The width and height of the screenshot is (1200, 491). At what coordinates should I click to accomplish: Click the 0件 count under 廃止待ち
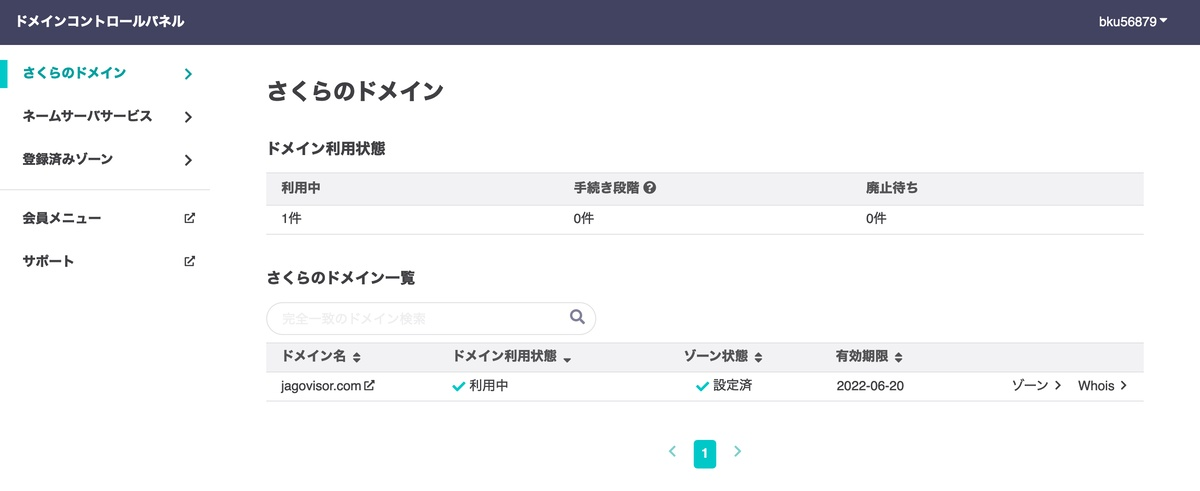(876, 219)
